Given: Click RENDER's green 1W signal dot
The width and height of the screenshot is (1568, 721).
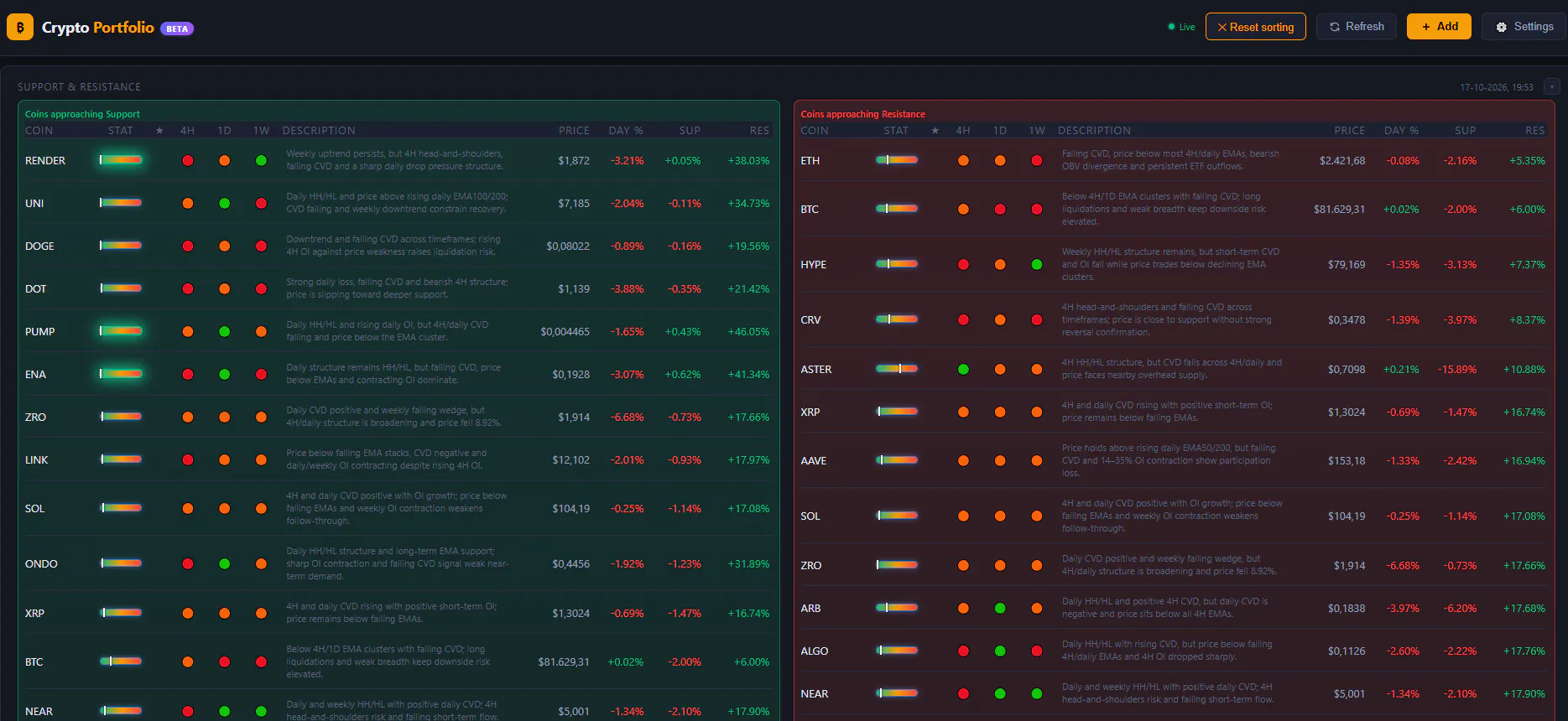Looking at the screenshot, I should [x=261, y=160].
